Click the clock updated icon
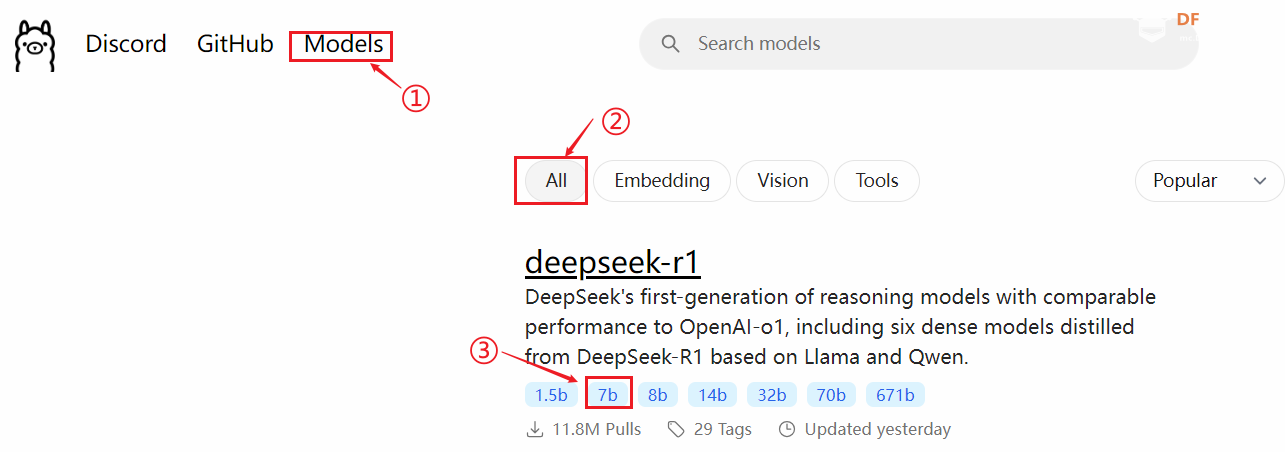The height and width of the screenshot is (452, 1285). point(787,429)
